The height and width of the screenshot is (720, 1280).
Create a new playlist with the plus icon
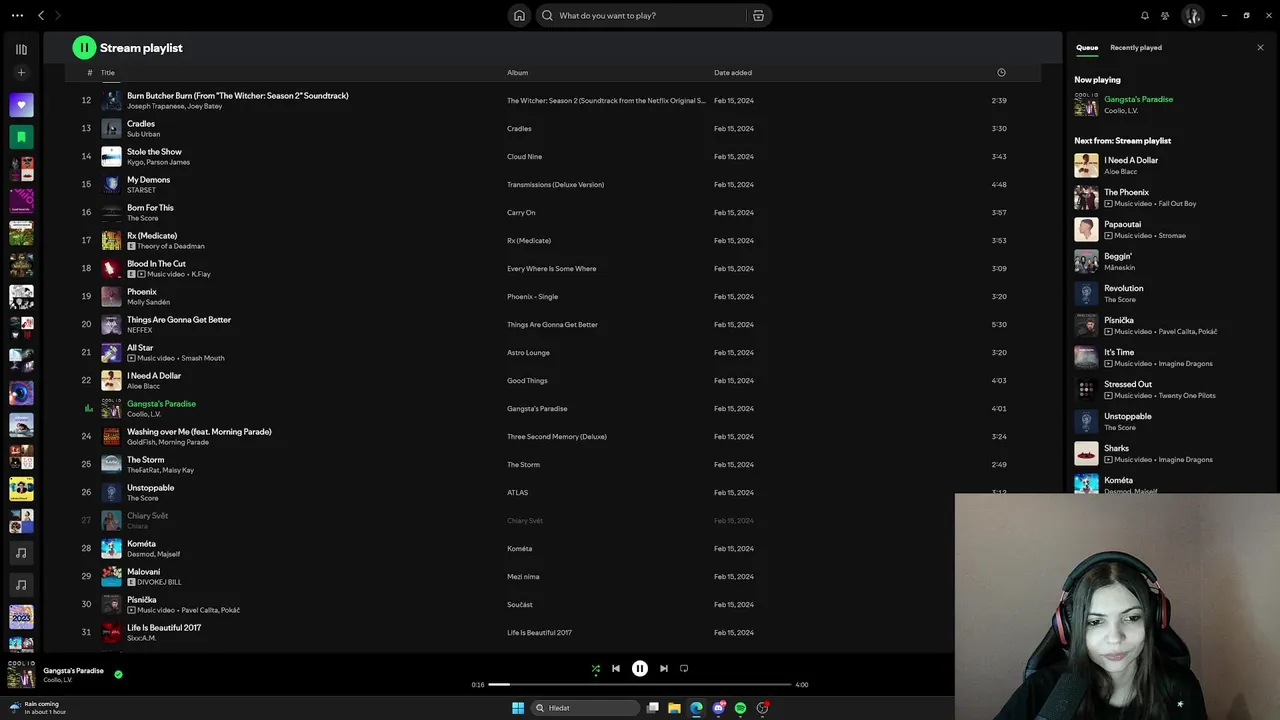click(21, 73)
